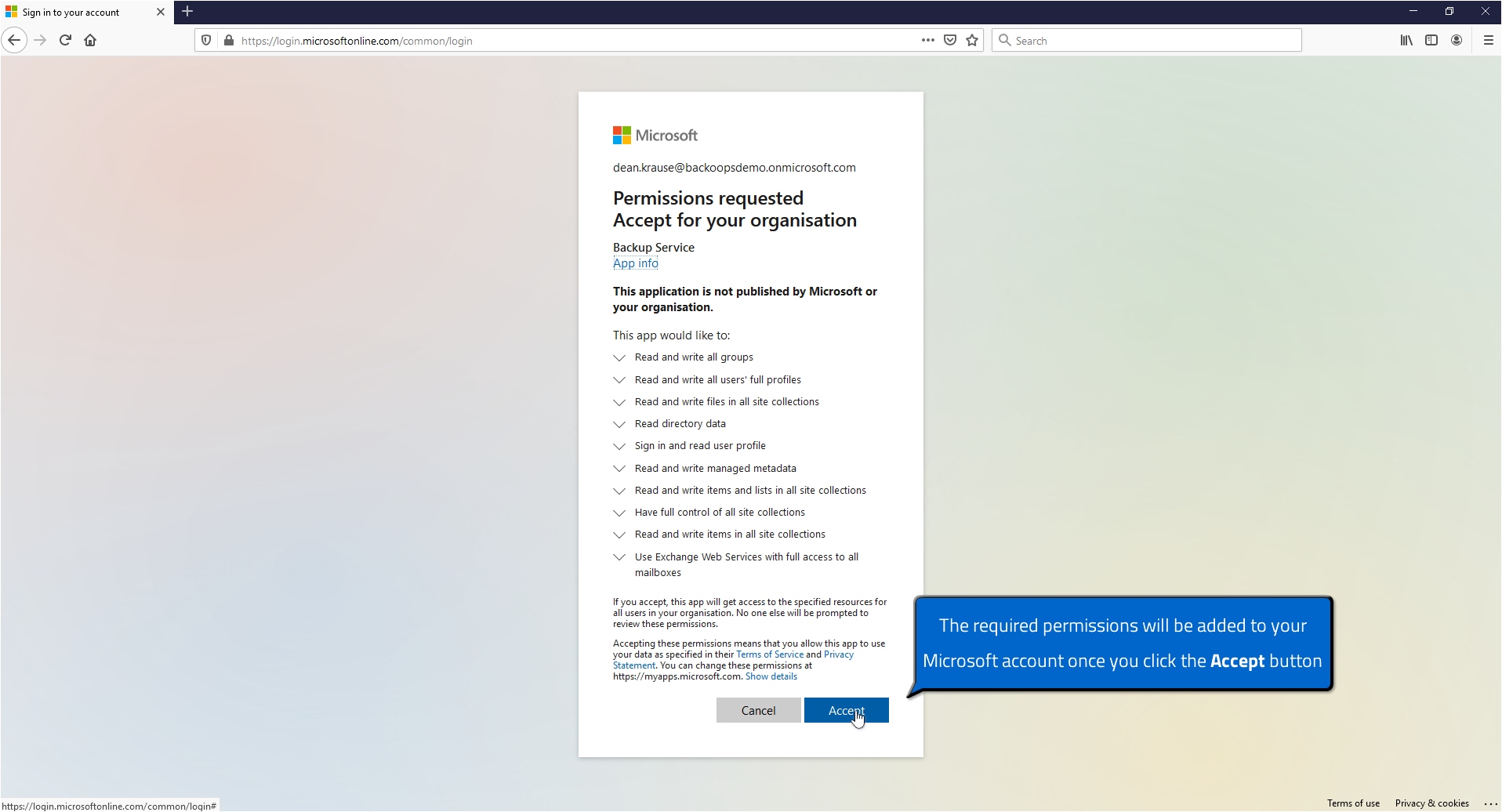This screenshot has height=812, width=1502.
Task: Expand 'Read and write files in all site collections'
Action: [619, 402]
